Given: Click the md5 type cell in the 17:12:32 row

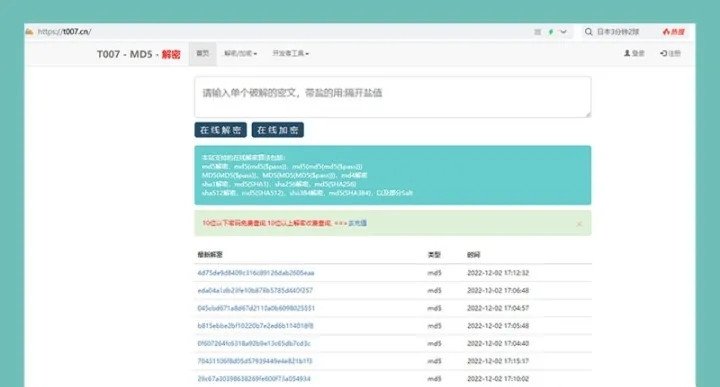Looking at the screenshot, I should [434, 273].
